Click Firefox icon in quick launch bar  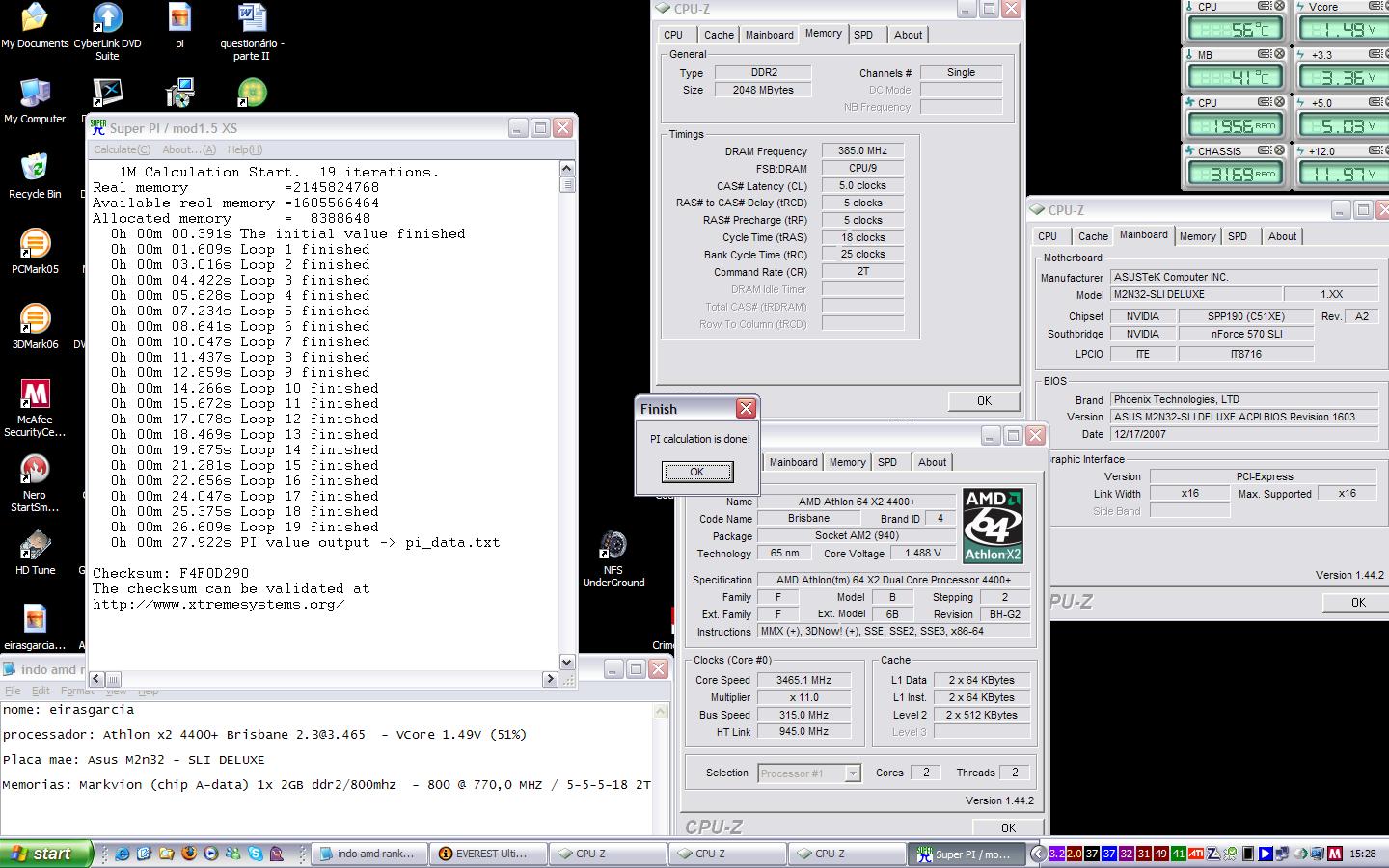tap(189, 854)
